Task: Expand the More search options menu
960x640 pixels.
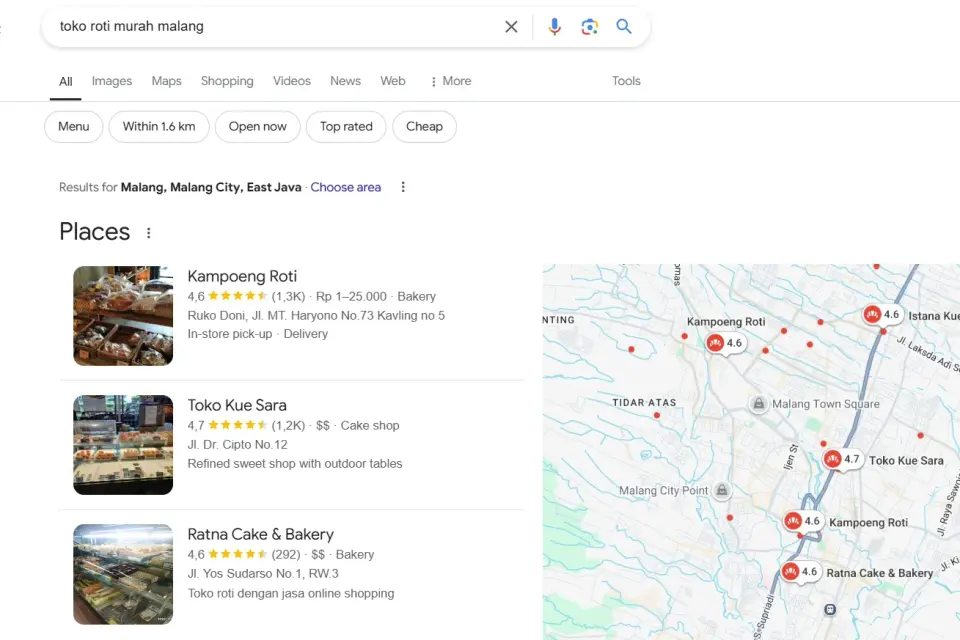Action: tap(451, 81)
